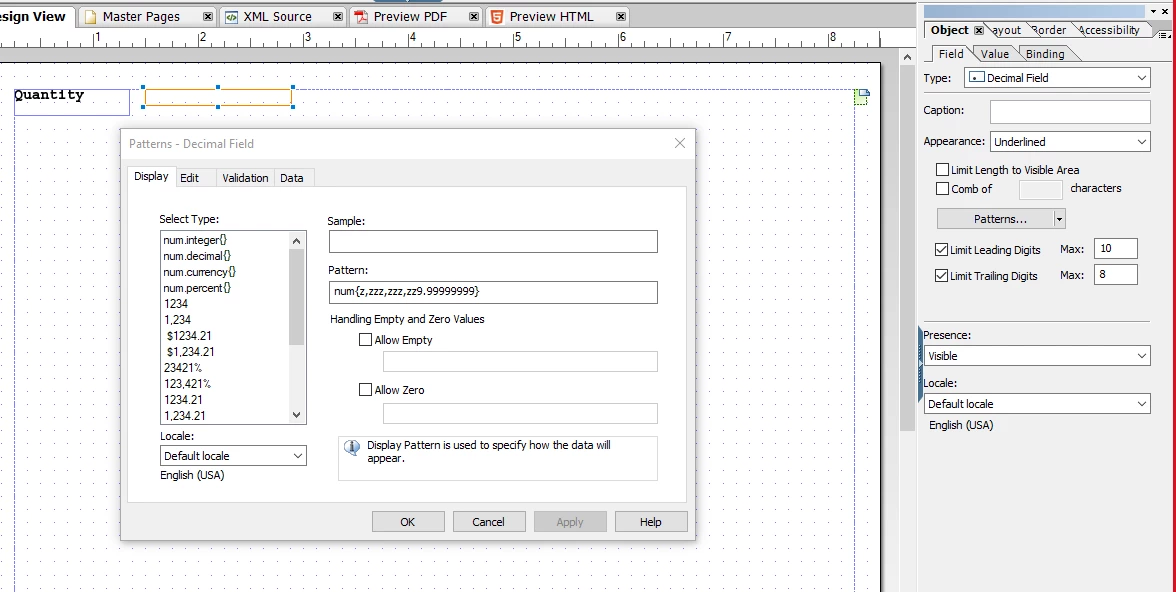Enable the Allow Empty checkbox
The height and width of the screenshot is (592, 1176).
pos(365,339)
